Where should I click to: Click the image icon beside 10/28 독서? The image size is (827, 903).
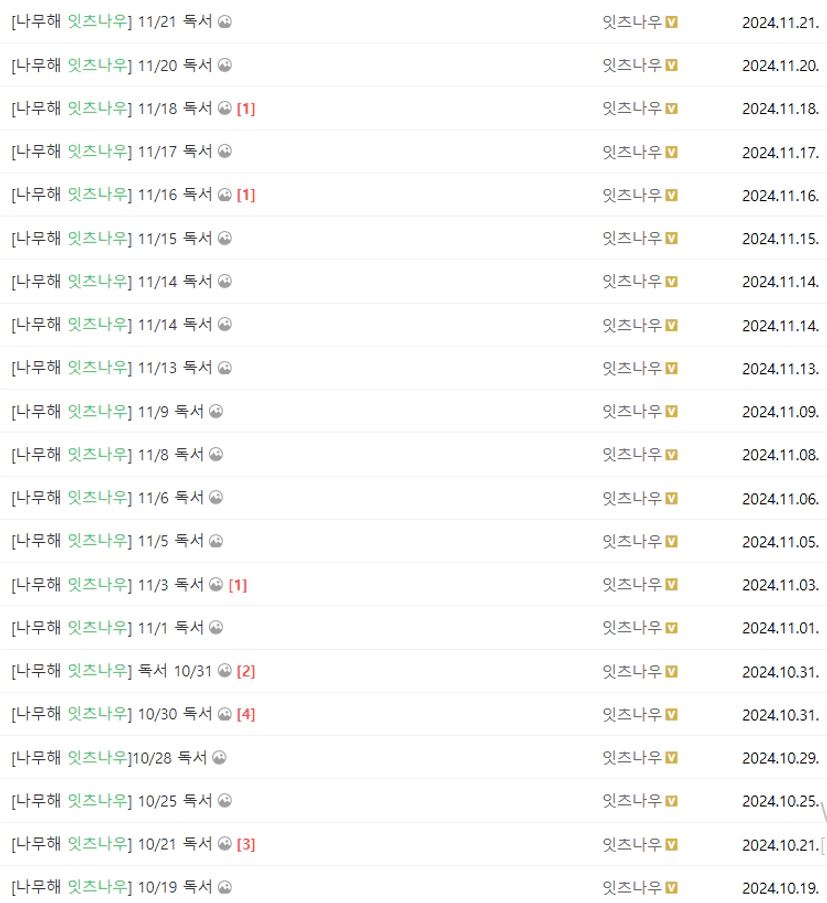tap(219, 758)
